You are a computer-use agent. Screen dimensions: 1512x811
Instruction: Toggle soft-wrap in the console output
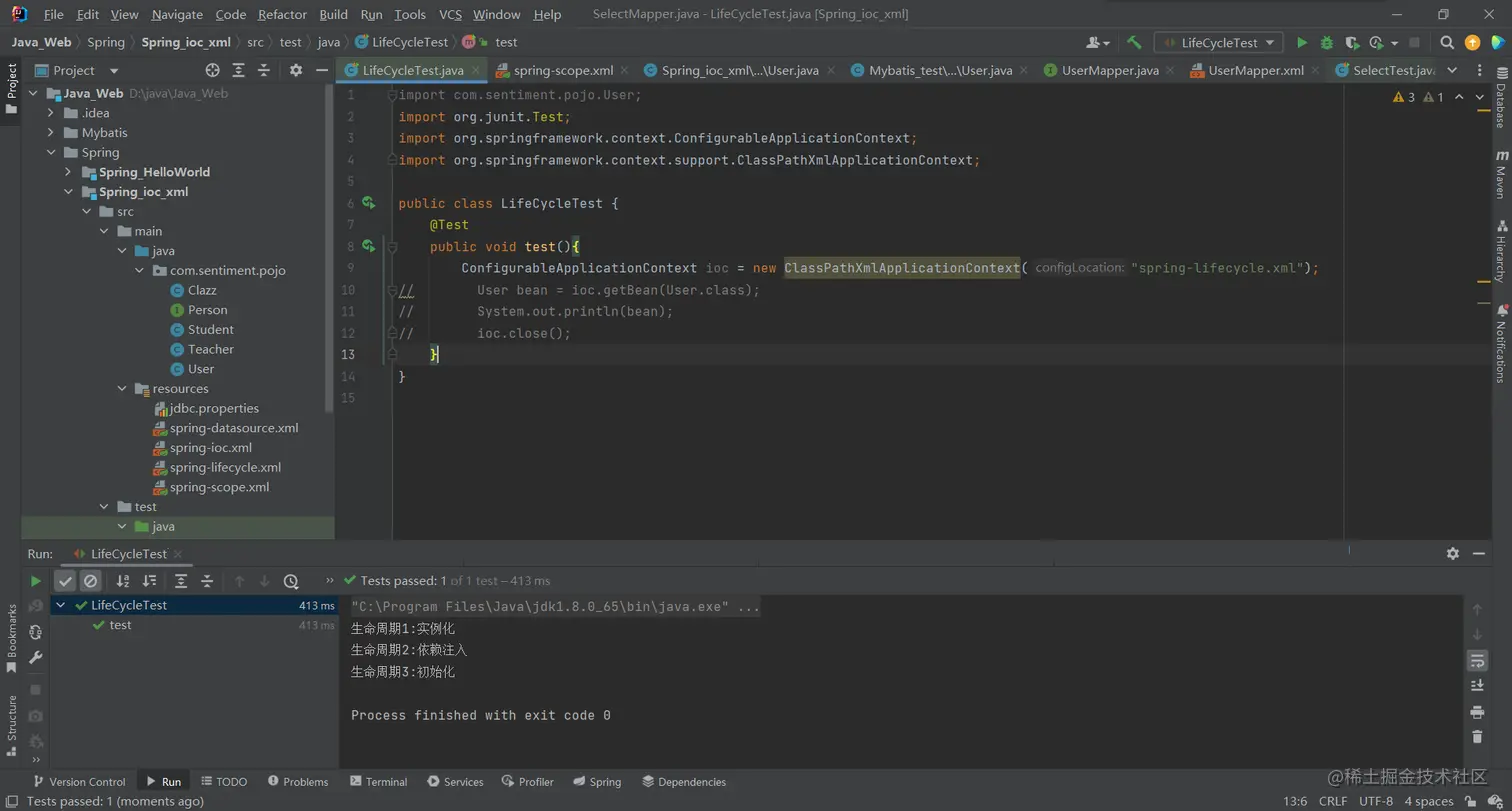click(x=1477, y=661)
